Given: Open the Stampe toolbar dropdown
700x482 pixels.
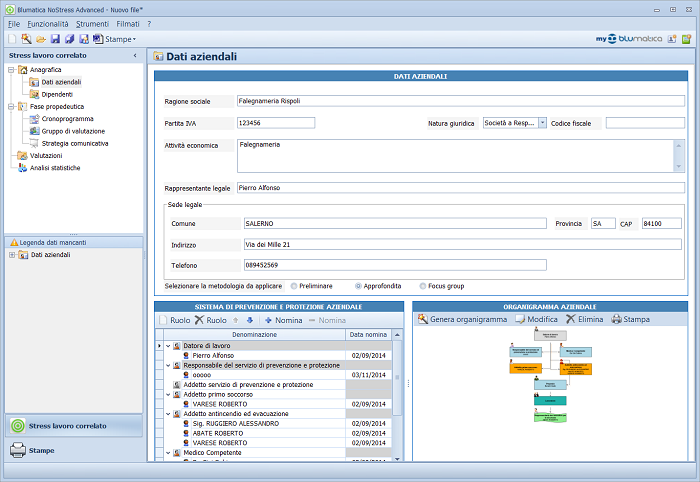Looking at the screenshot, I should pos(119,38).
